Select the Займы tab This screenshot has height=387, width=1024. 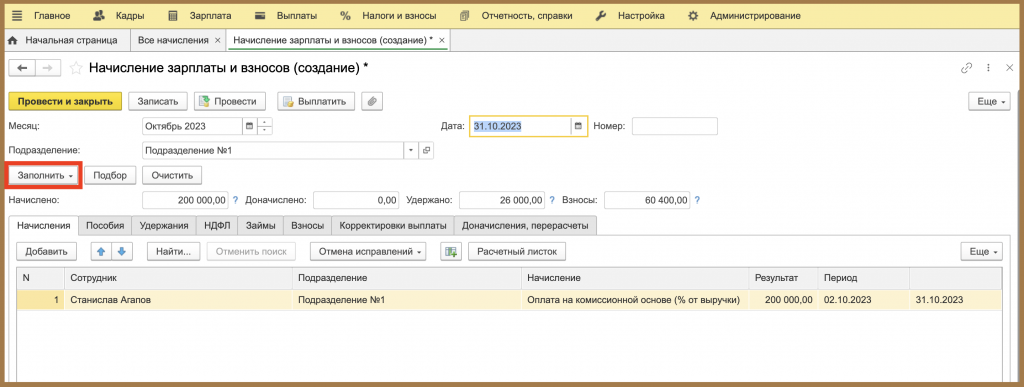pos(261,225)
